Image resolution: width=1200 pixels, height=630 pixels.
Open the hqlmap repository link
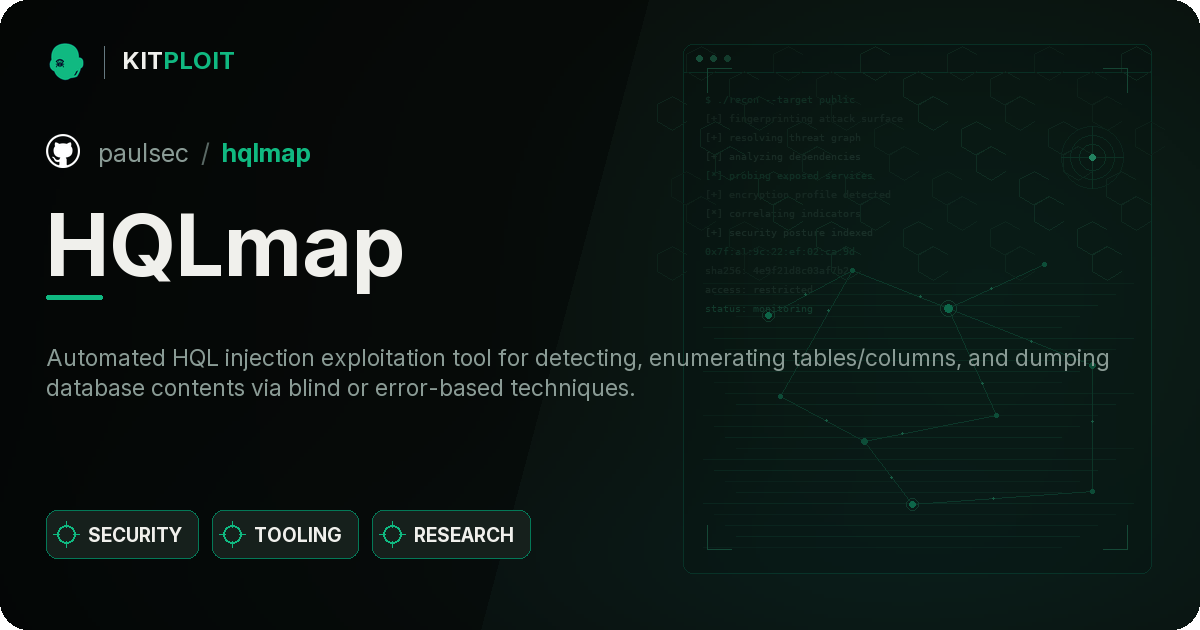pos(266,153)
